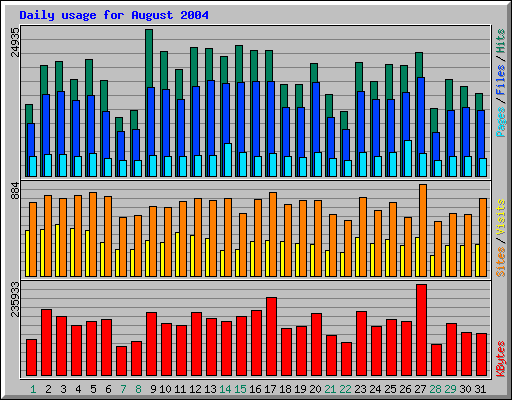This screenshot has width=512, height=400.
Task: Click day label 27 on the x-axis
Action: (x=420, y=389)
